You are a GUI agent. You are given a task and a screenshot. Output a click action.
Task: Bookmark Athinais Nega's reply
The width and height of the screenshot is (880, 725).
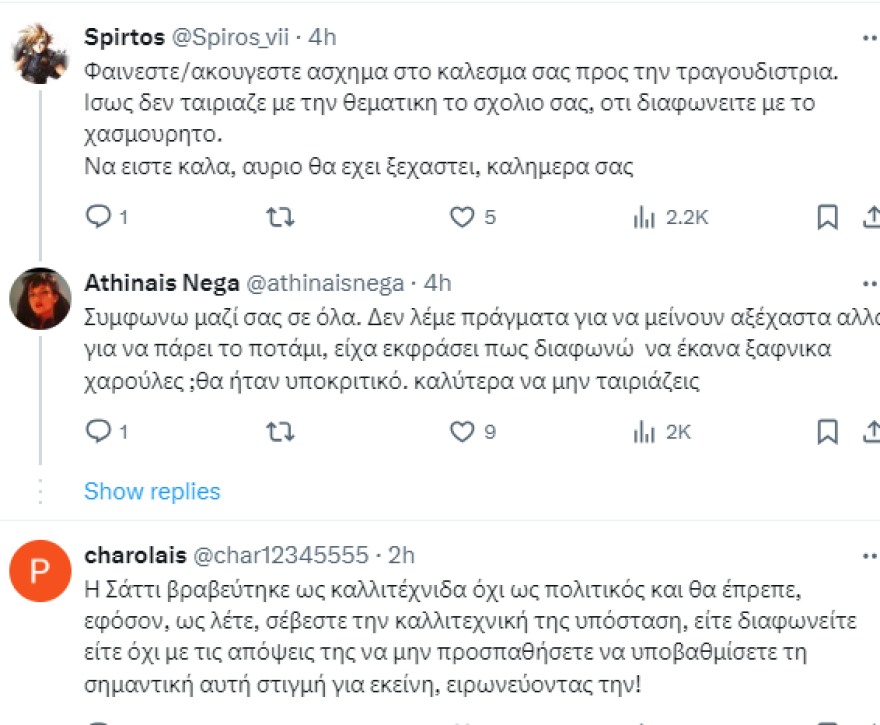pos(828,431)
